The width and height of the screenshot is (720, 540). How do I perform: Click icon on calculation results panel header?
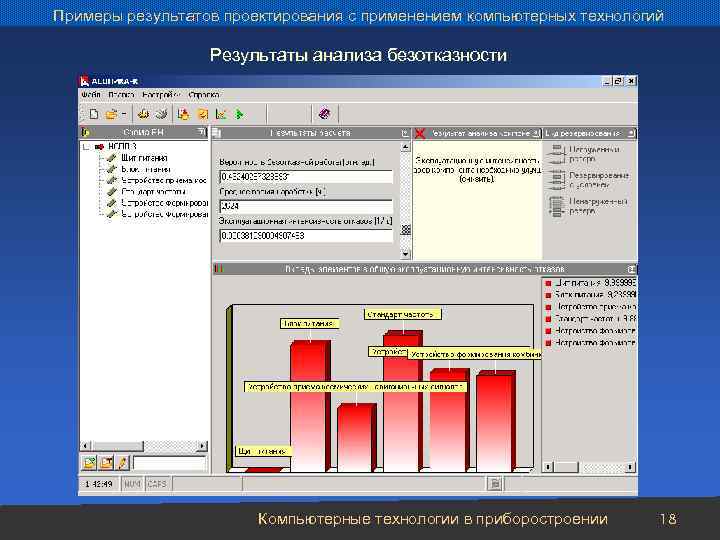tap(217, 133)
